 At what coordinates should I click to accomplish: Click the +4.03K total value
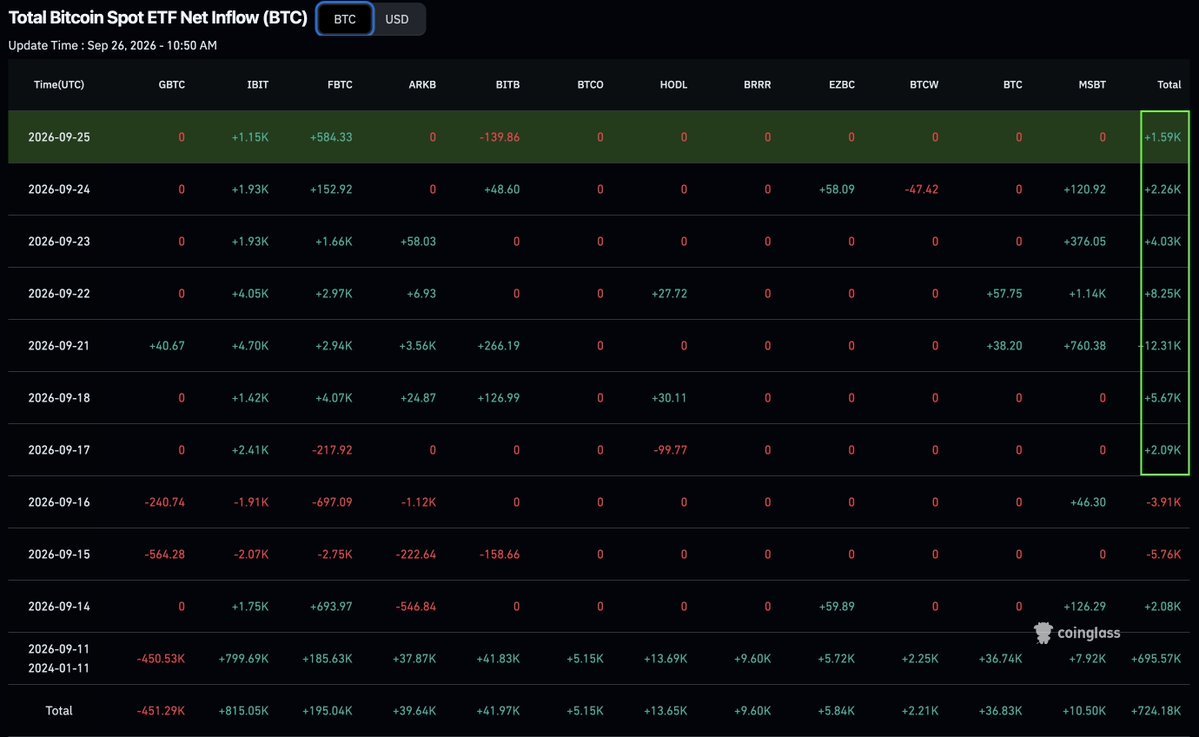tap(1162, 242)
